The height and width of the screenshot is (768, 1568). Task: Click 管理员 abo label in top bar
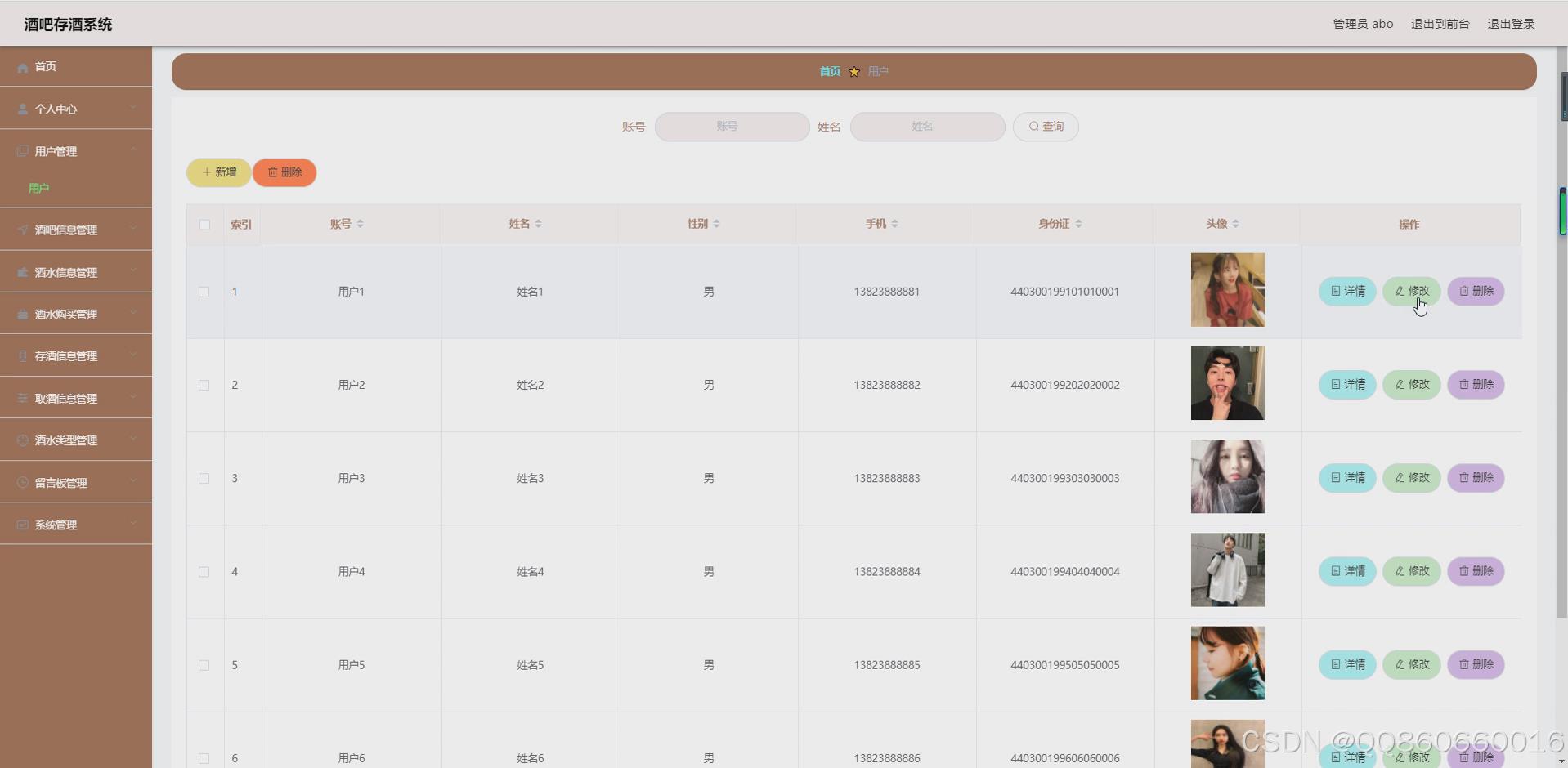1363,24
